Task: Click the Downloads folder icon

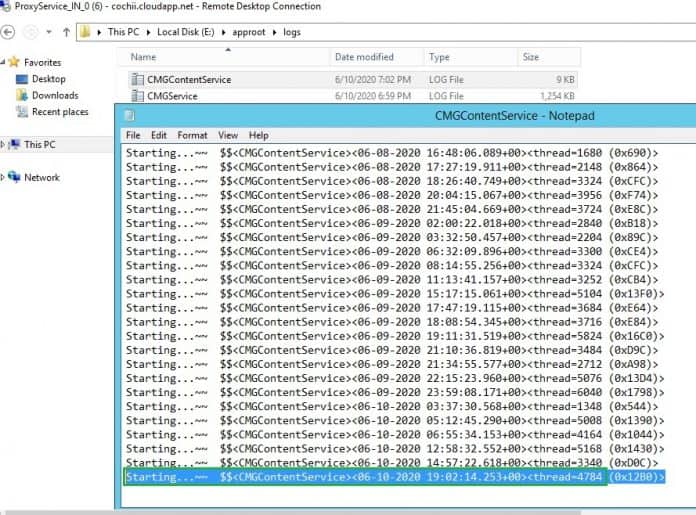Action: [22, 95]
